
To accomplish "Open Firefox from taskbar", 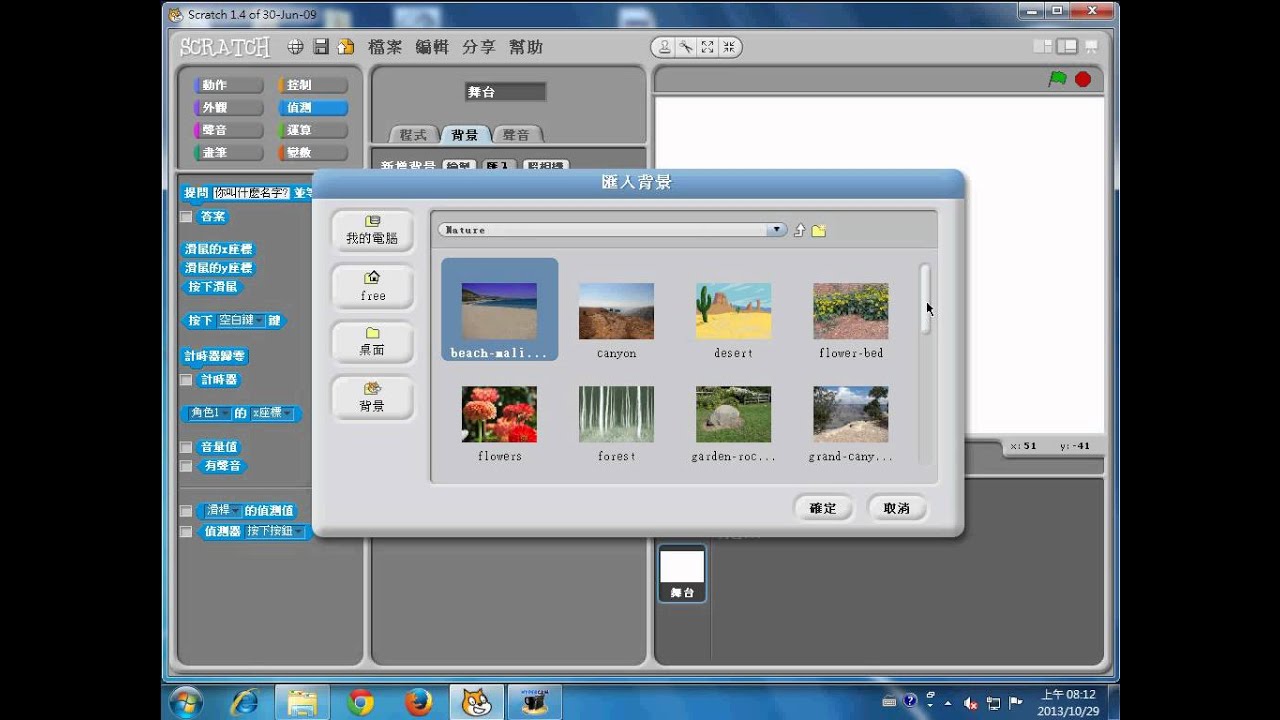I will pos(418,703).
